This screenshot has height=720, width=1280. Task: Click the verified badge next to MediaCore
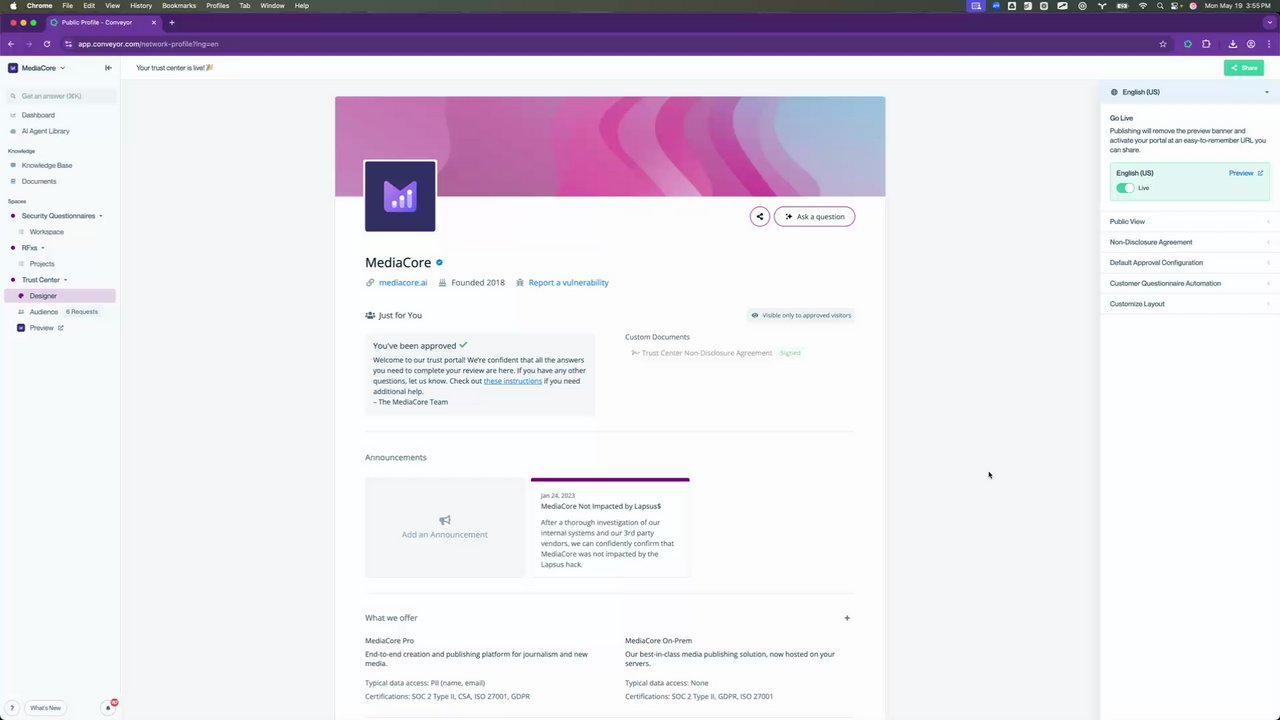(x=439, y=263)
